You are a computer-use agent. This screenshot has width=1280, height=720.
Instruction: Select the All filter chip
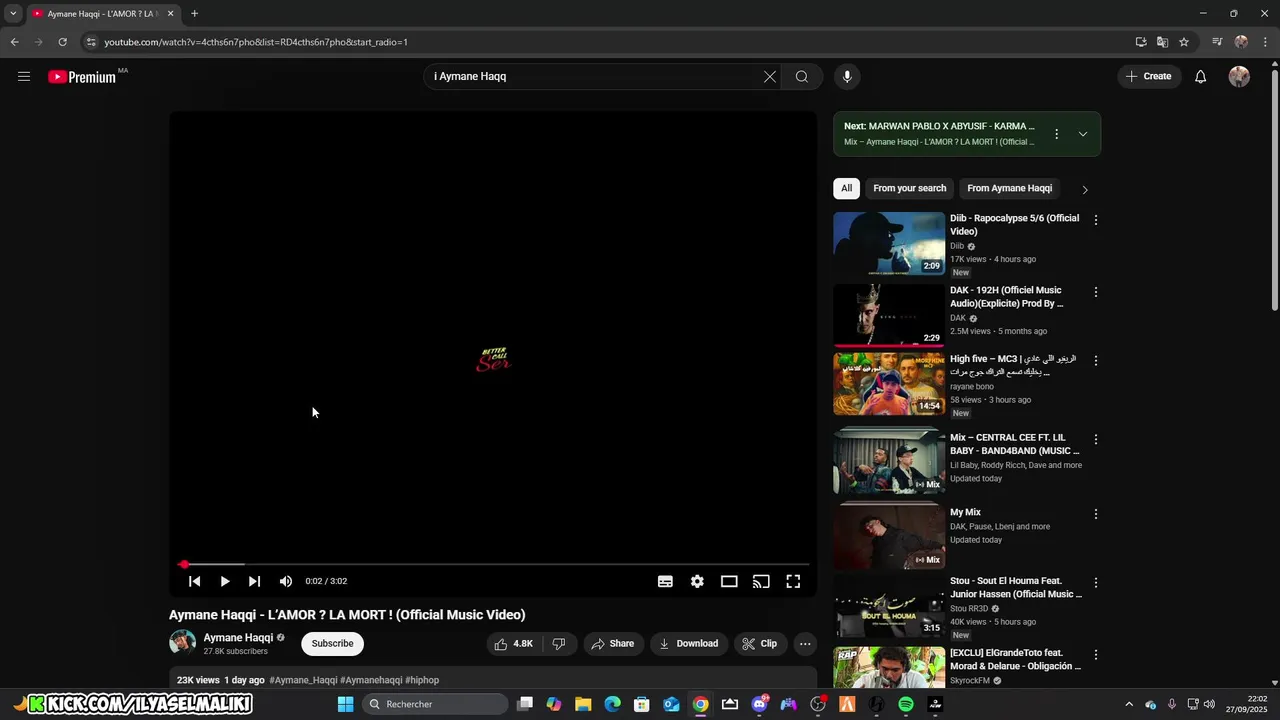846,188
